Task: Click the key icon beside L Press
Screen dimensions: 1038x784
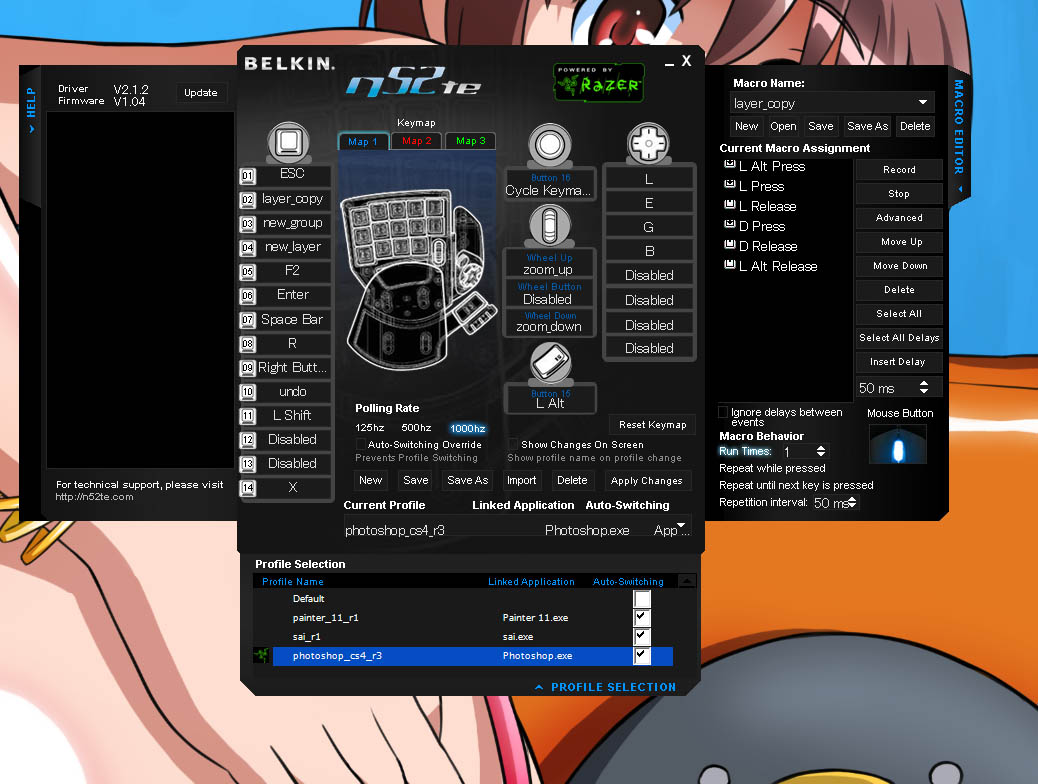Action: tap(730, 185)
